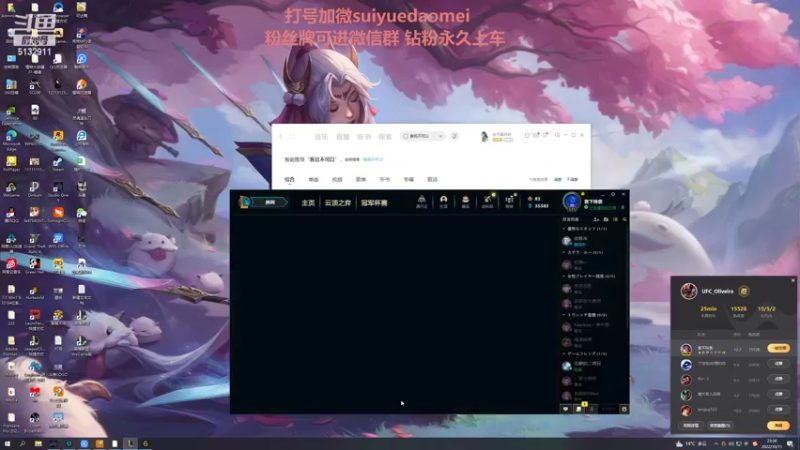This screenshot has height=450, width=800.
Task: Search friends in League friends panel
Action: click(624, 219)
